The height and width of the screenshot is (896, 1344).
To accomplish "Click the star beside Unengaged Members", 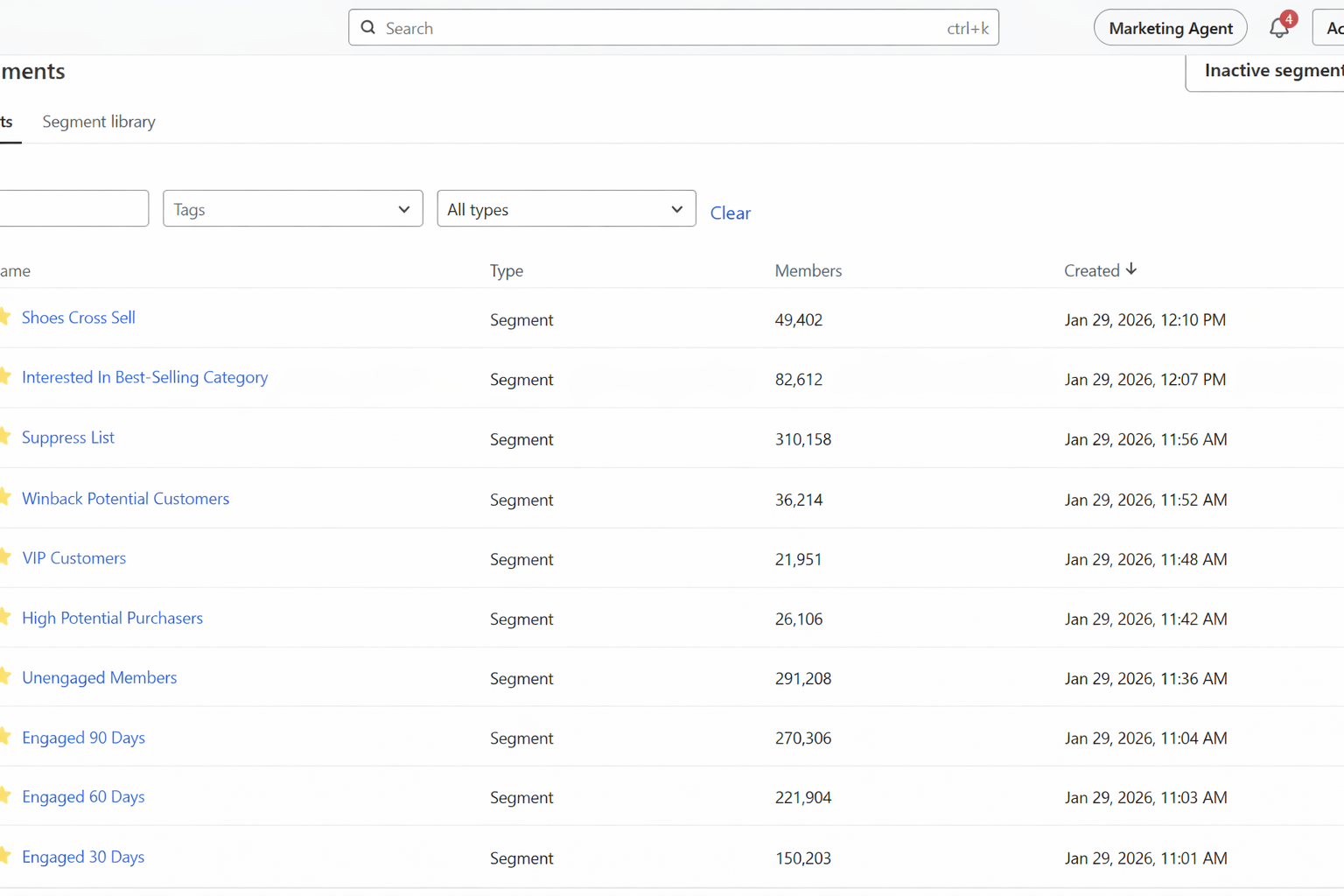I will click(x=5, y=677).
